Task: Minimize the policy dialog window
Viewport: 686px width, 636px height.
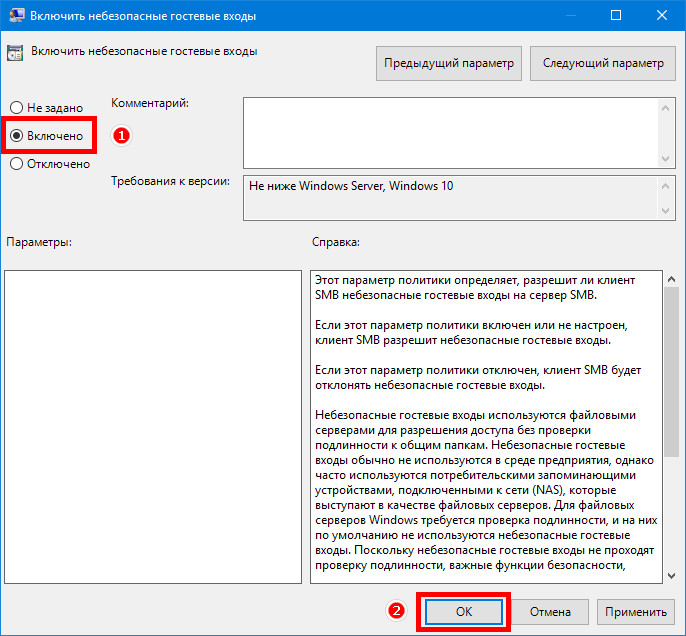Action: tap(570, 15)
